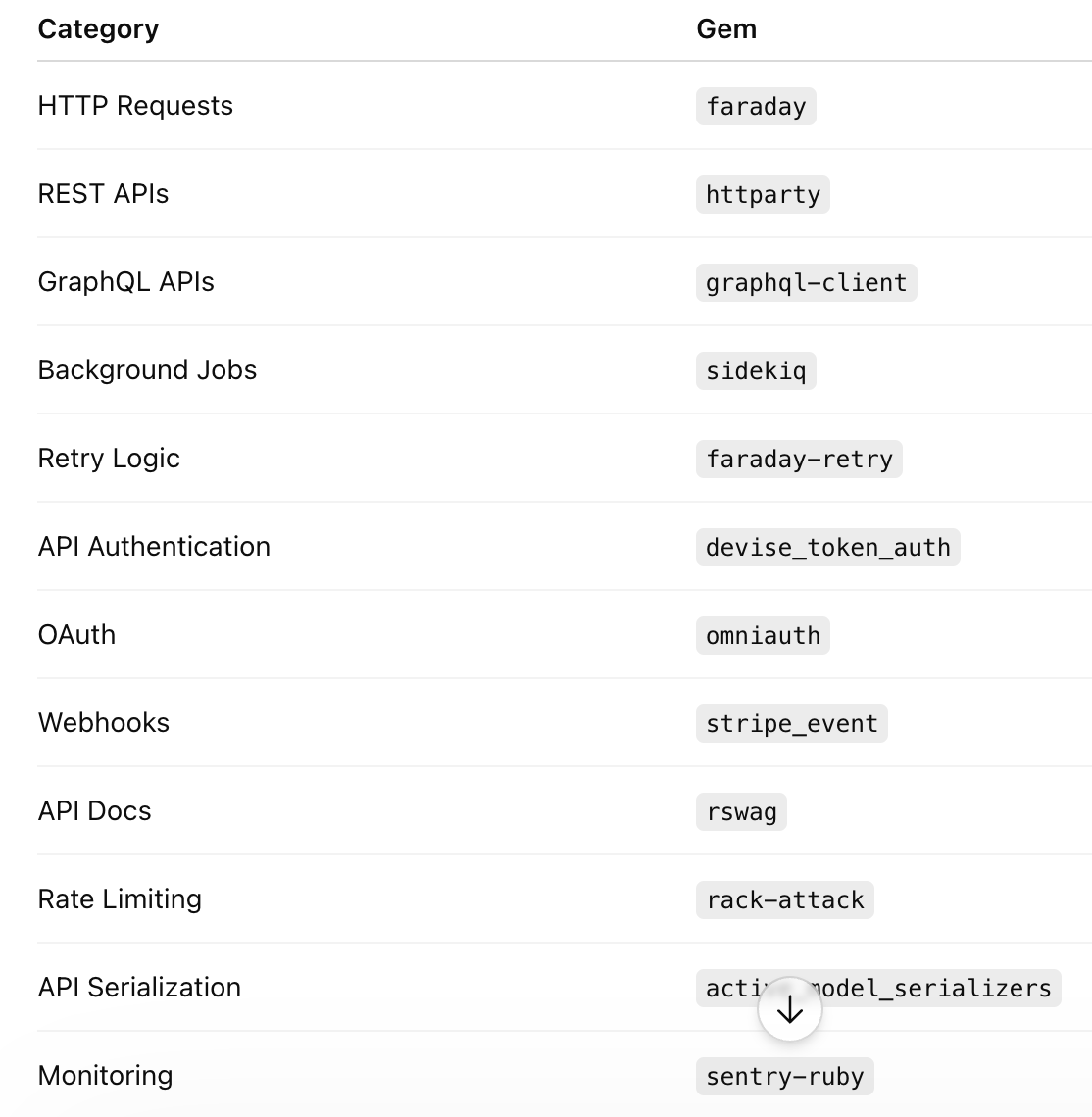Select the sidekiq gem label
The image size is (1092, 1117).
(756, 371)
